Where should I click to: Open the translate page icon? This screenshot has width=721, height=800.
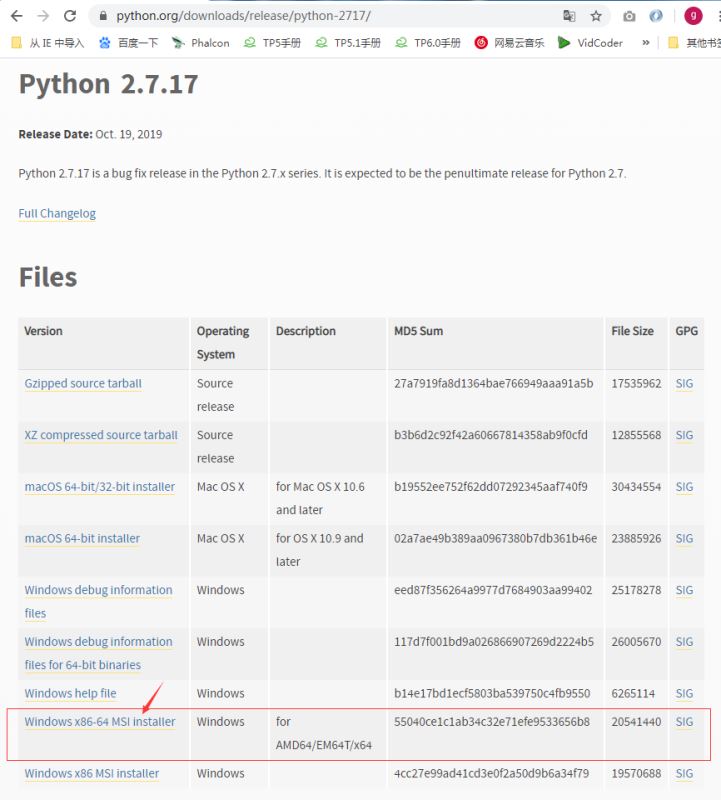569,16
